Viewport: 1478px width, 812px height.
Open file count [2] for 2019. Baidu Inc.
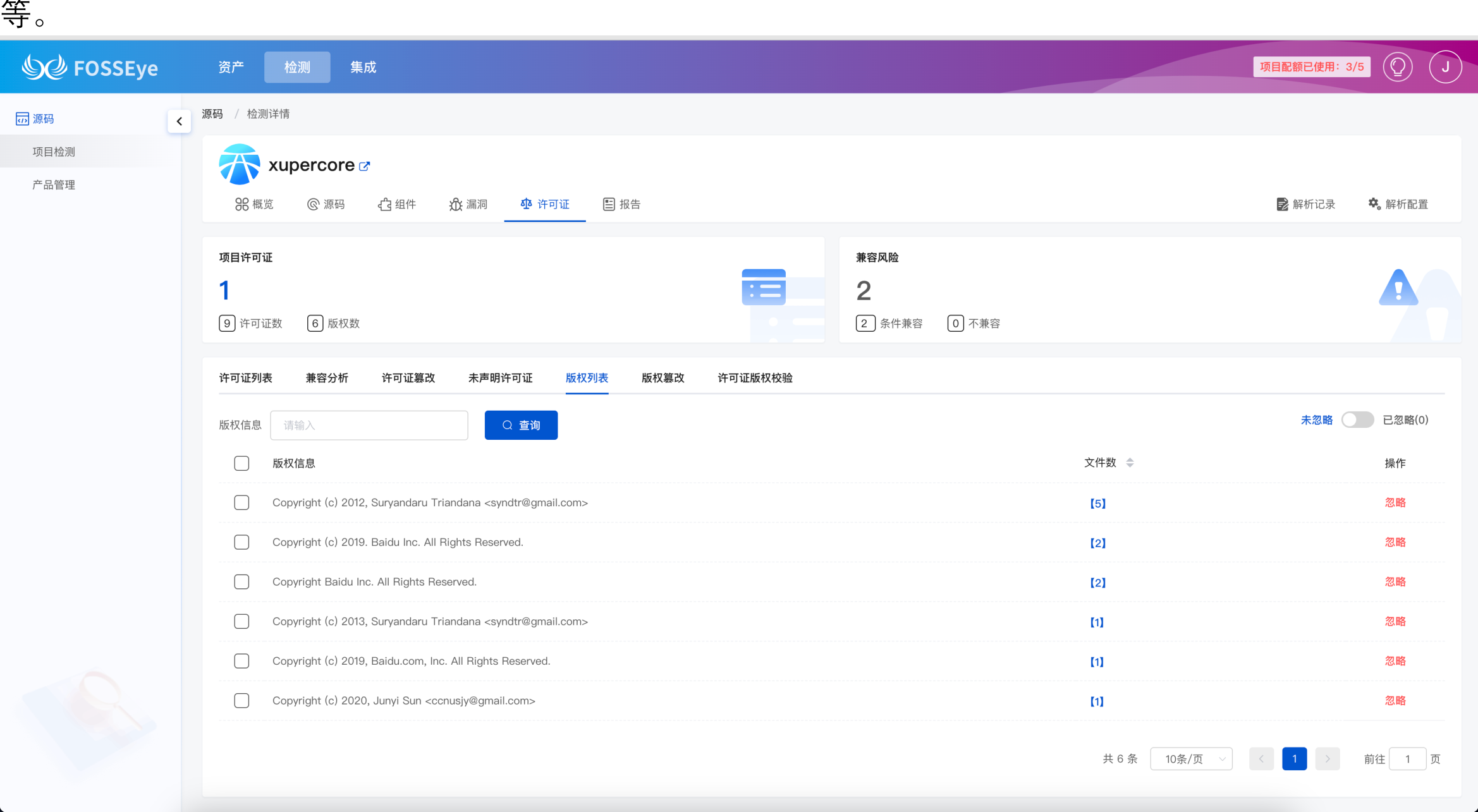point(1097,543)
